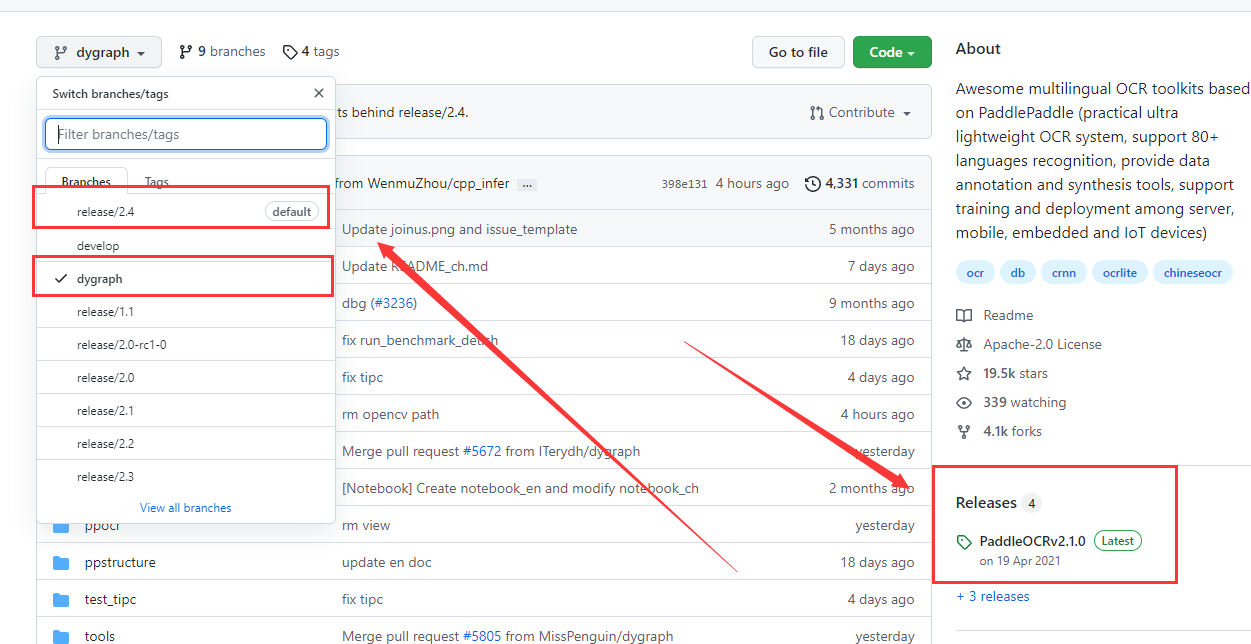Open the Readme link
The height and width of the screenshot is (644, 1251).
(1008, 315)
